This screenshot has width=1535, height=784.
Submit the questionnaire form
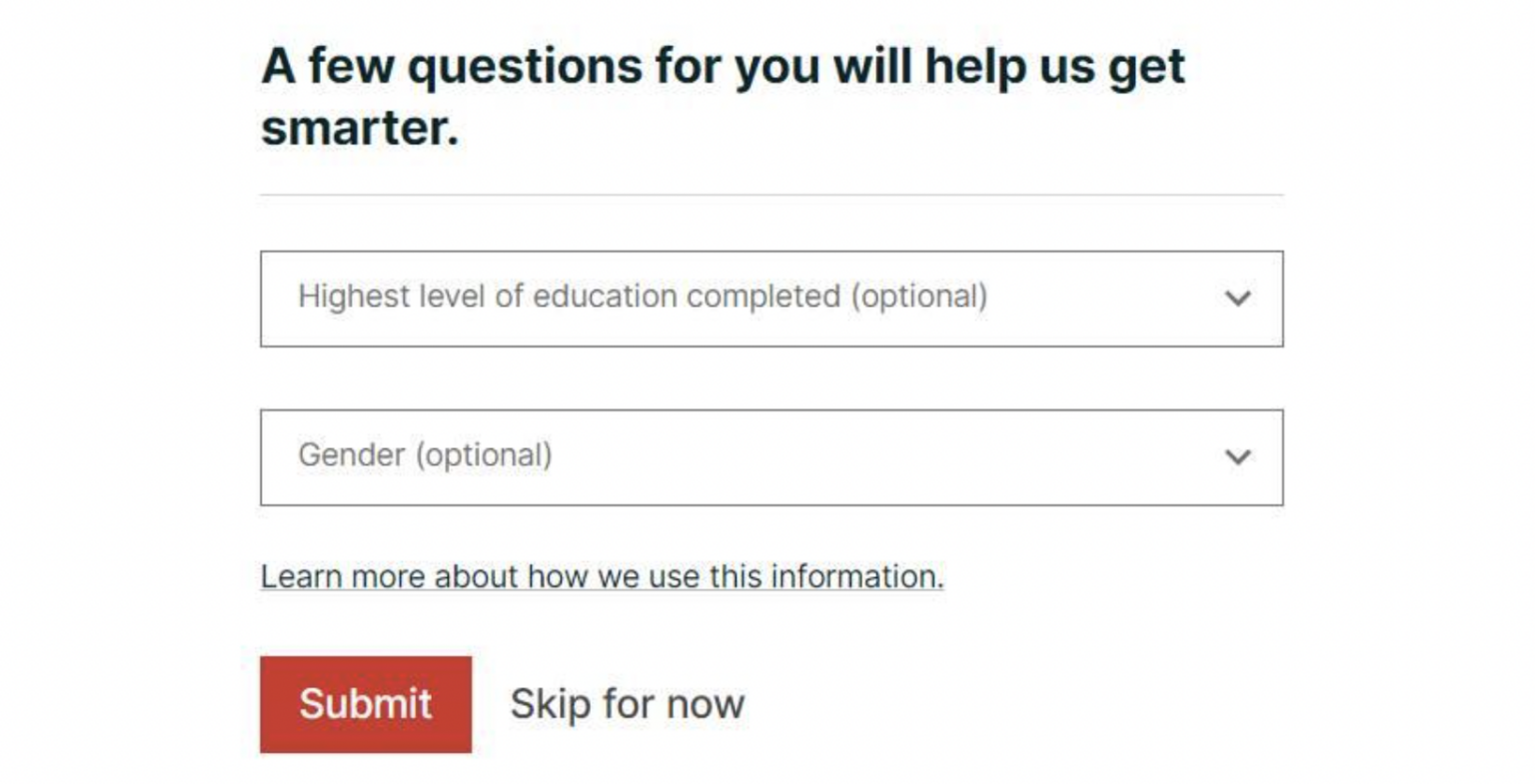click(x=365, y=703)
